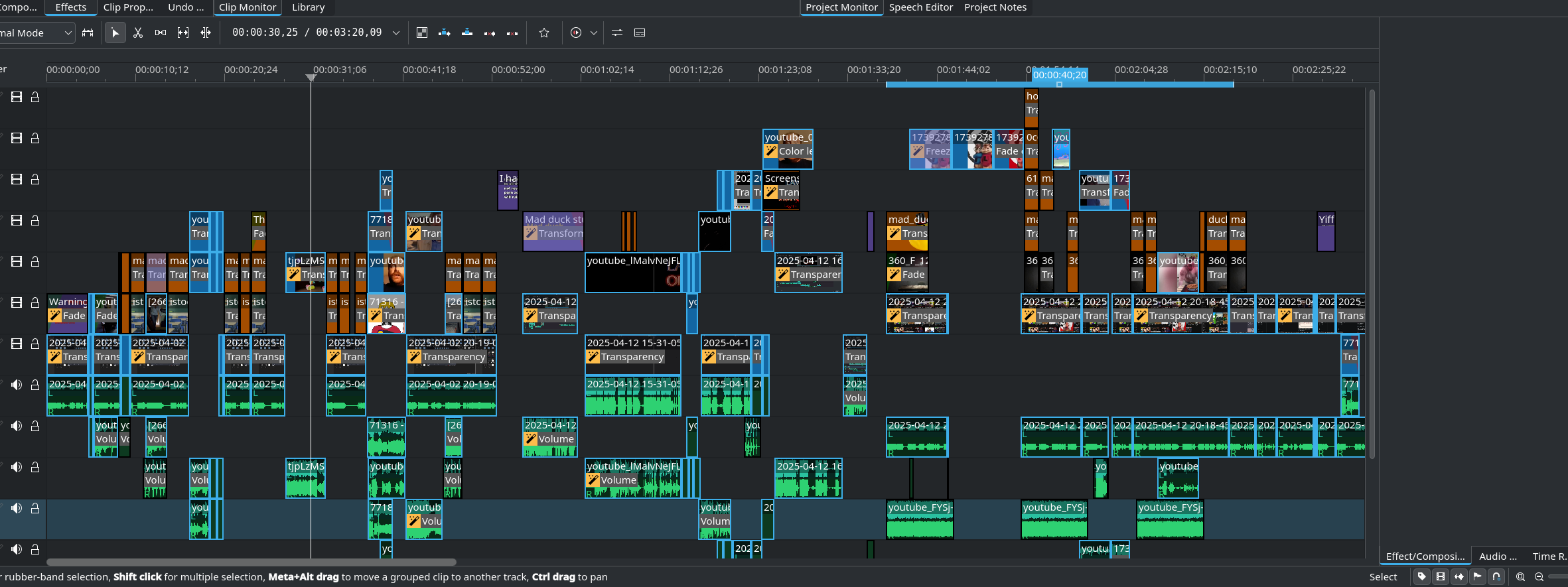Open the Library tab
This screenshot has height=587, width=1568.
click(308, 7)
